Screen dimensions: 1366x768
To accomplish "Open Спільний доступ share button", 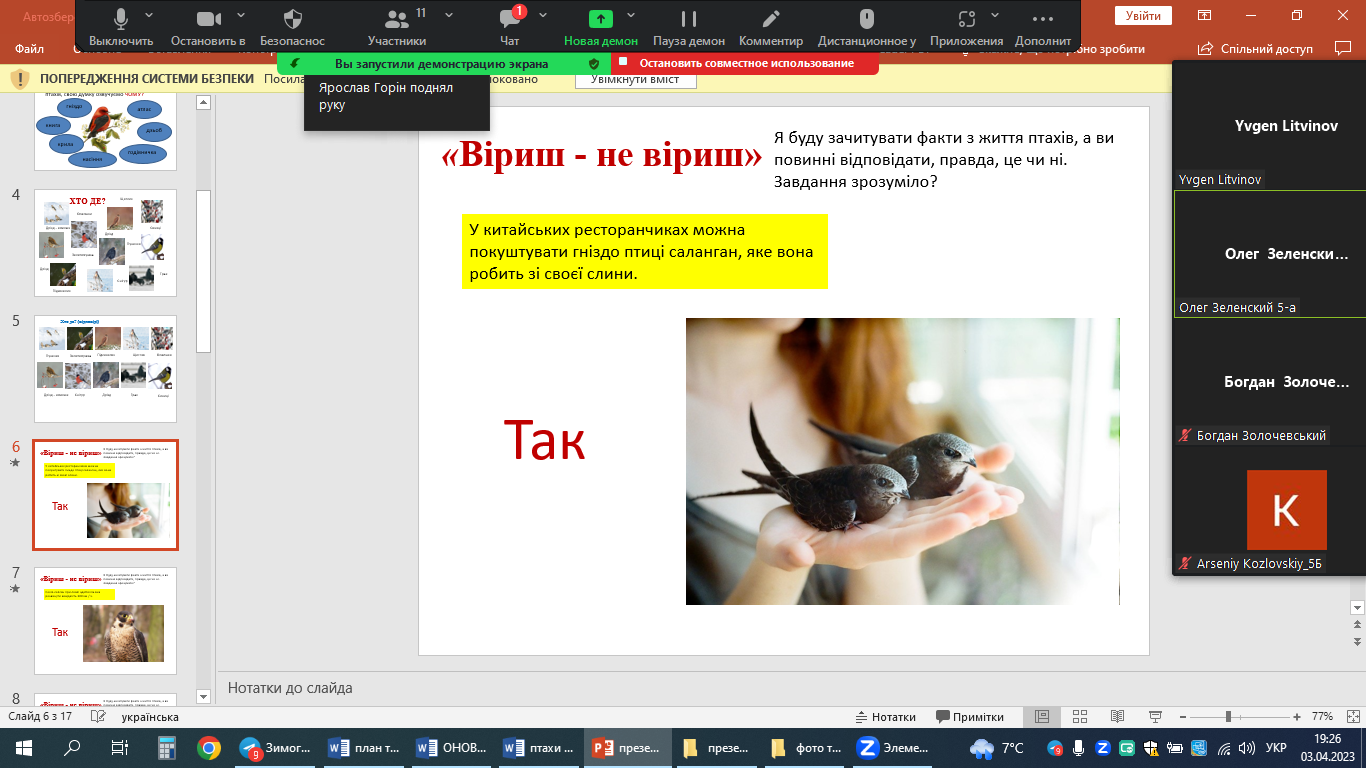I will 1255,48.
